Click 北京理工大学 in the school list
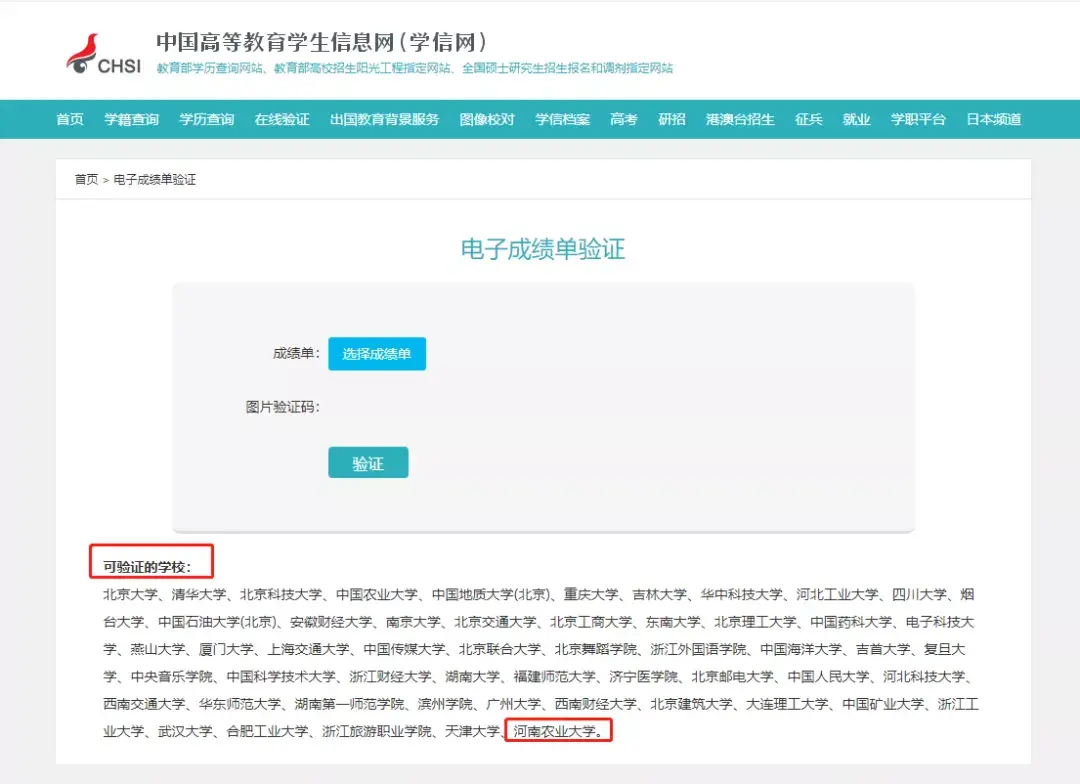The height and width of the screenshot is (784, 1080). pyautogui.click(x=755, y=622)
